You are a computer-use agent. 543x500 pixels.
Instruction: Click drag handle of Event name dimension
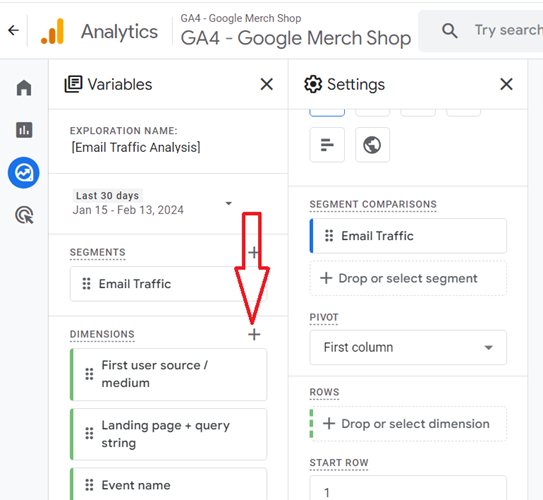89,485
